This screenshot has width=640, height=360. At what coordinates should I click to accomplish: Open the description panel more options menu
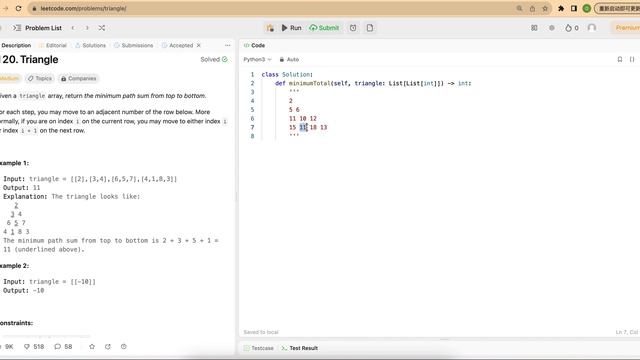228,45
